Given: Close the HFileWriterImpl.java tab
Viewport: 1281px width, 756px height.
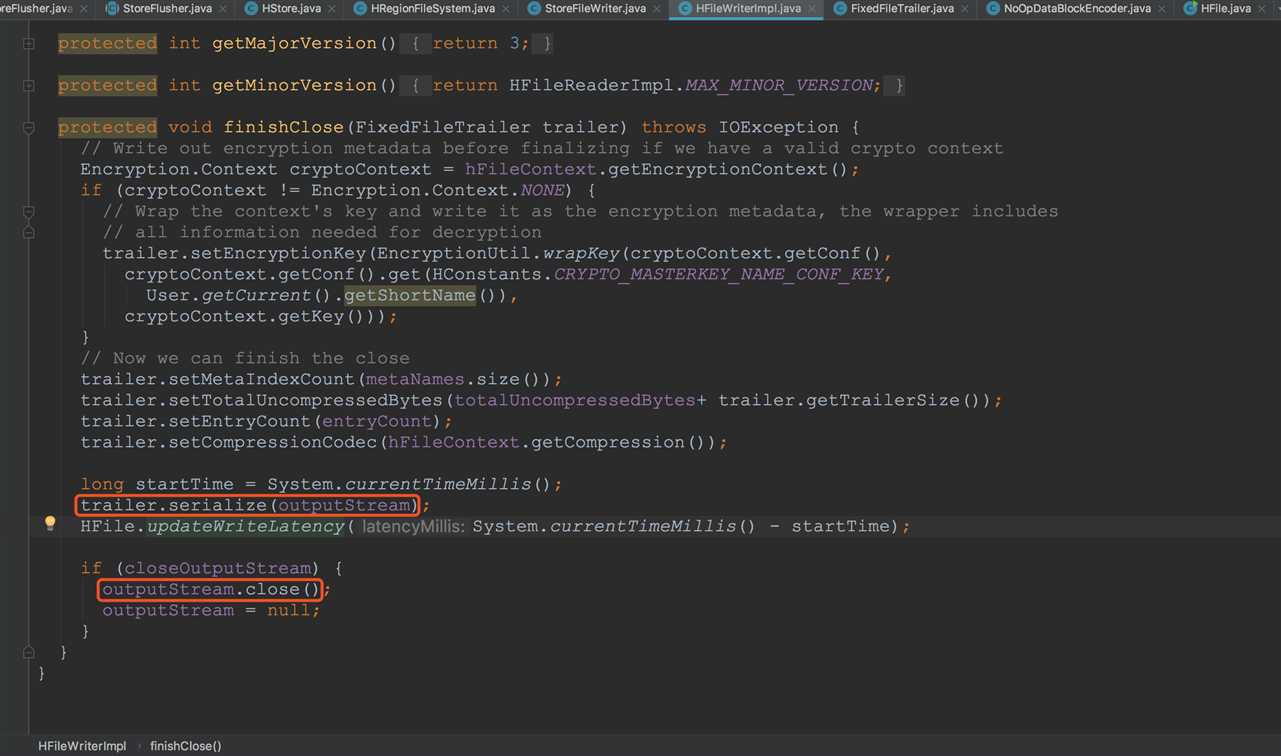Looking at the screenshot, I should tap(811, 9).
